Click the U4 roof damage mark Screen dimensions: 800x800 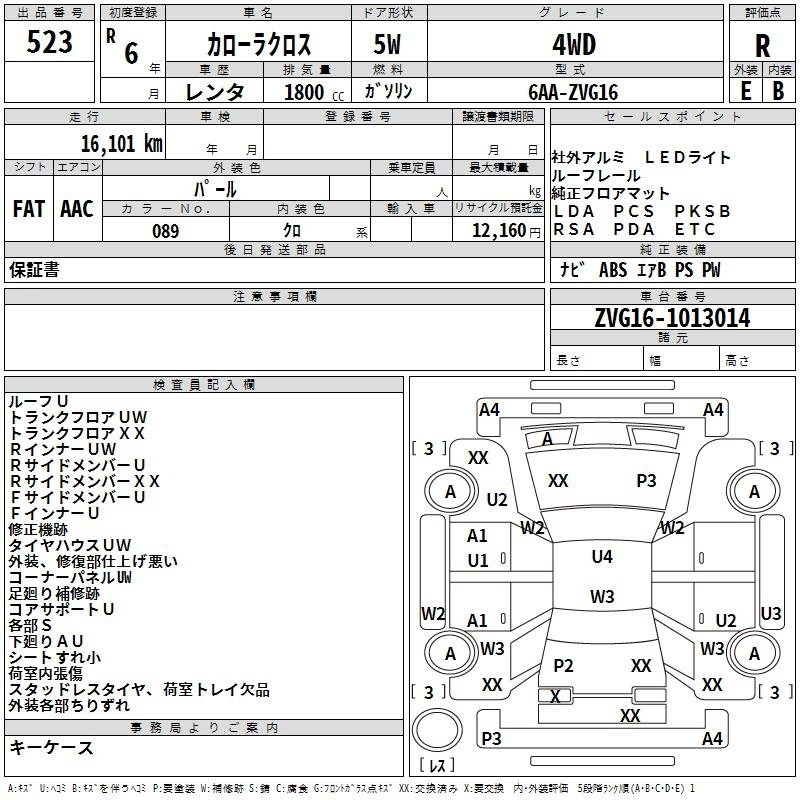click(x=602, y=557)
